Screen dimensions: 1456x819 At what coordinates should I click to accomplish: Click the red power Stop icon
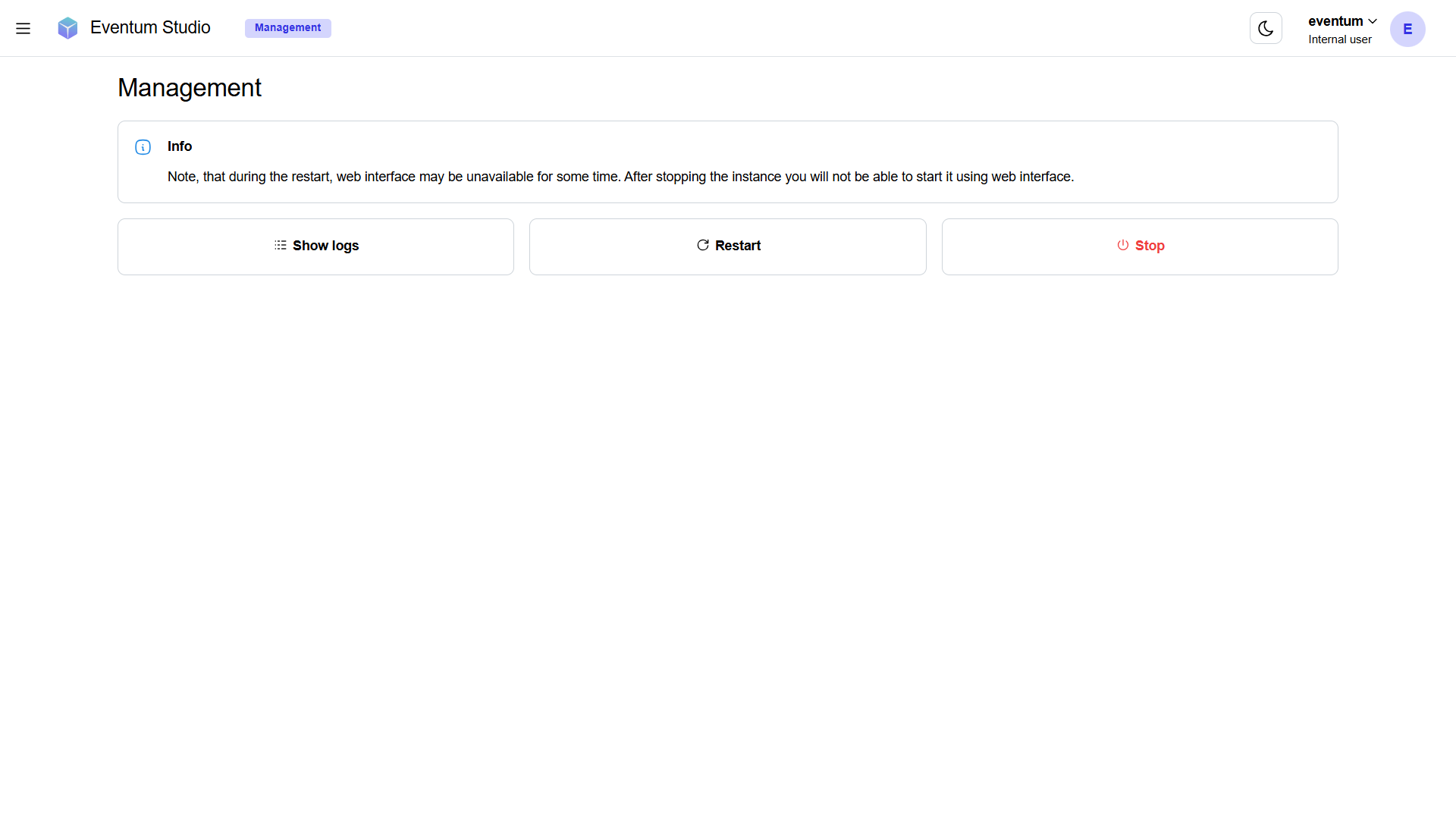(x=1123, y=246)
